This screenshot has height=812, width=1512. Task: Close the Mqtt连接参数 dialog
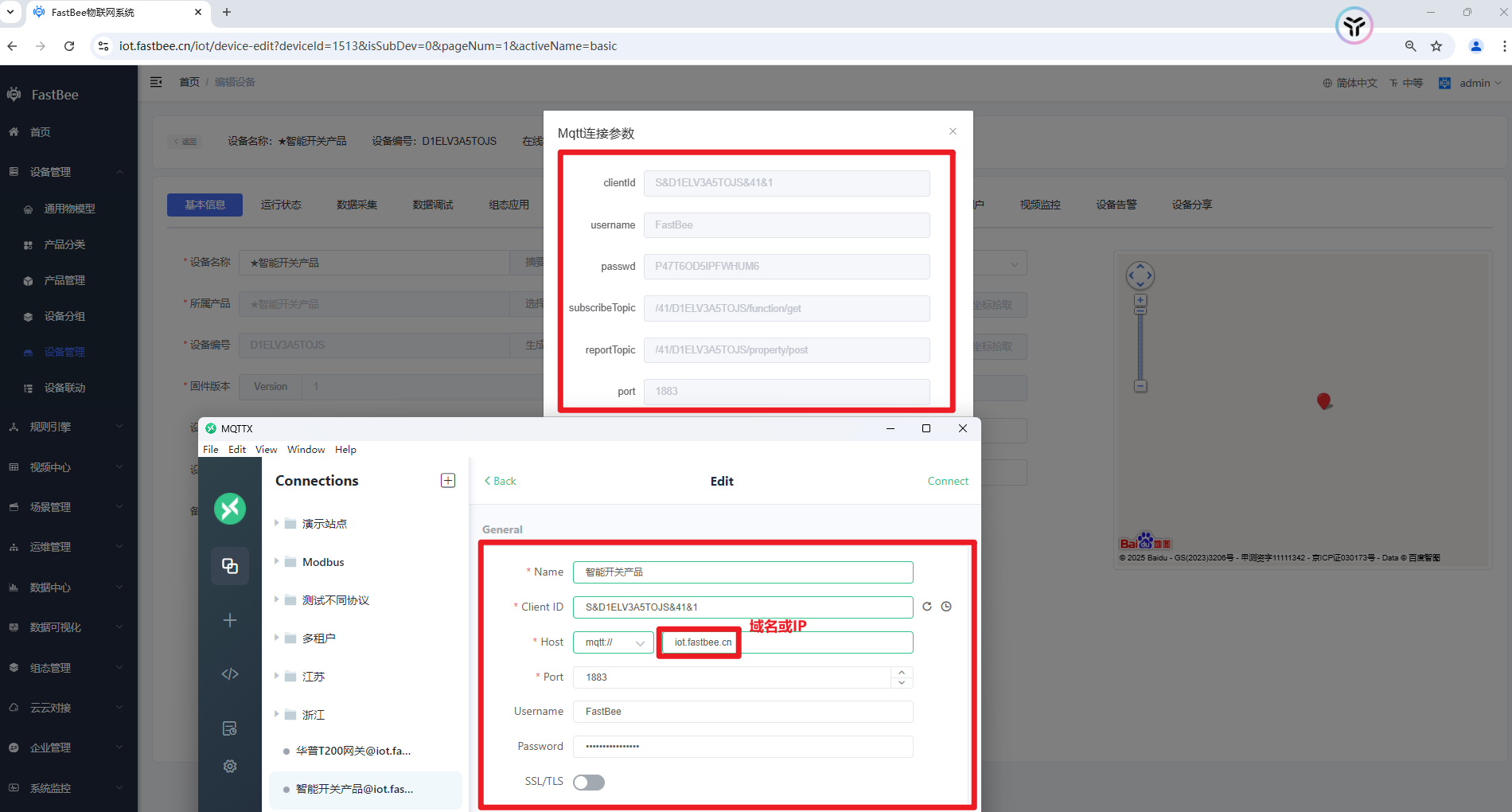[953, 131]
